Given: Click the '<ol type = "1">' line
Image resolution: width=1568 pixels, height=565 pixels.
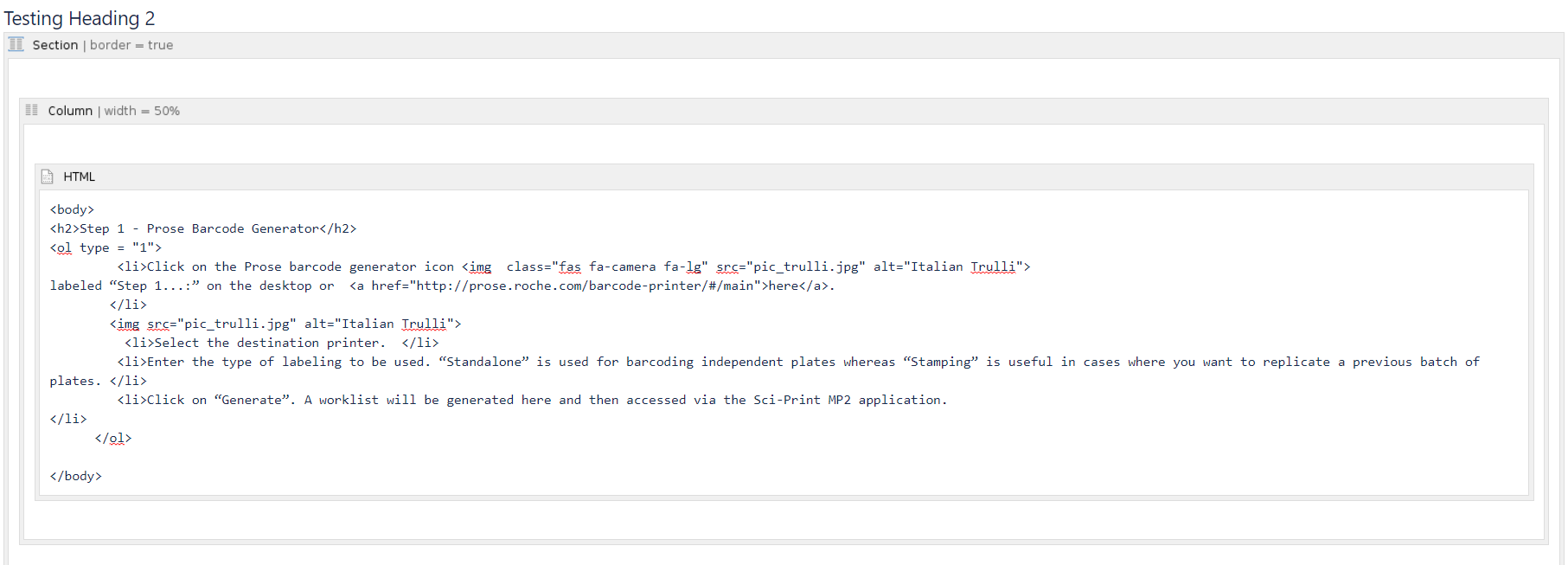Looking at the screenshot, I should (106, 247).
